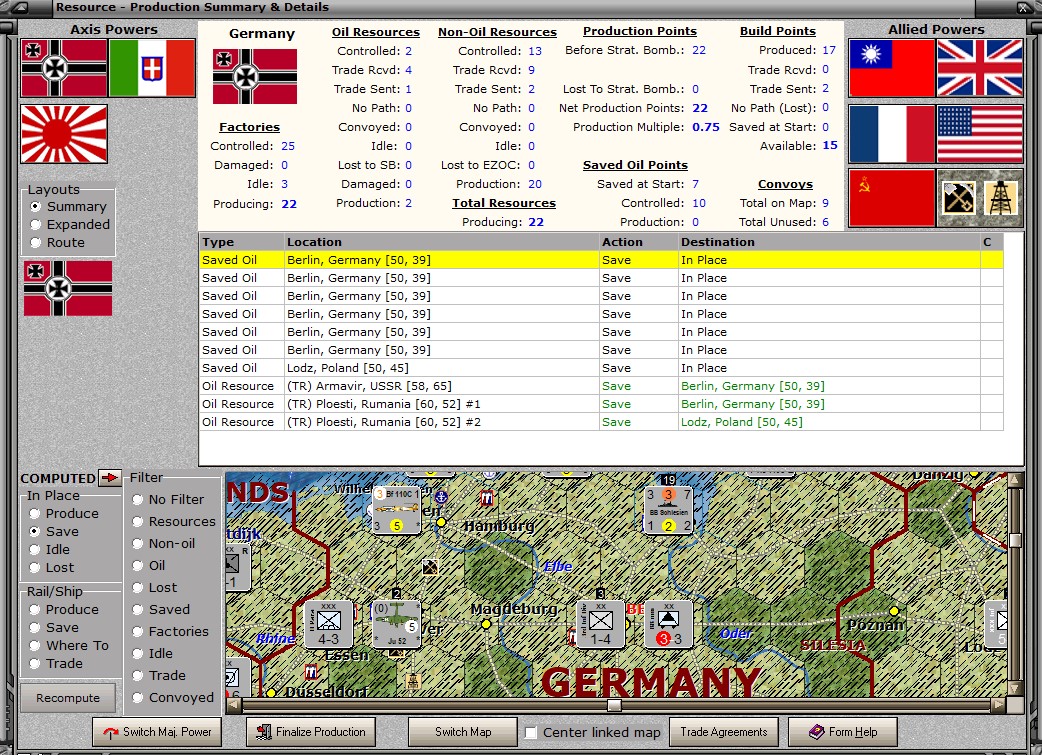Click map scrollbar up arrow
The width and height of the screenshot is (1042, 755).
(1015, 480)
